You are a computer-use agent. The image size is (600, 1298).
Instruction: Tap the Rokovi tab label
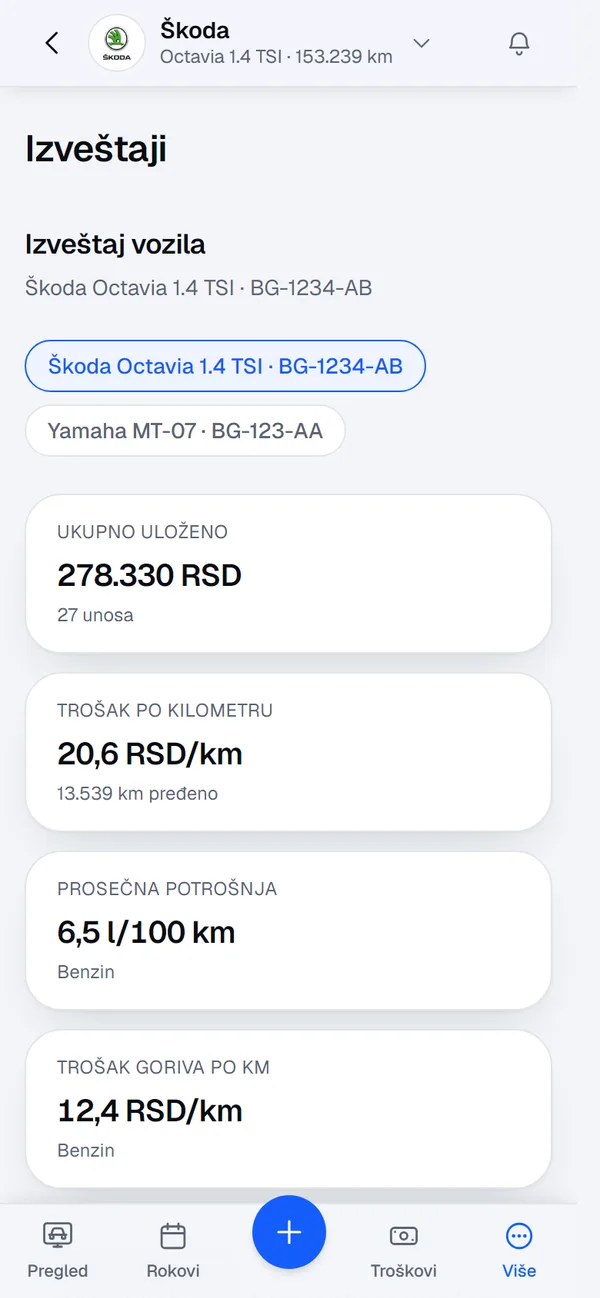pyautogui.click(x=173, y=1271)
